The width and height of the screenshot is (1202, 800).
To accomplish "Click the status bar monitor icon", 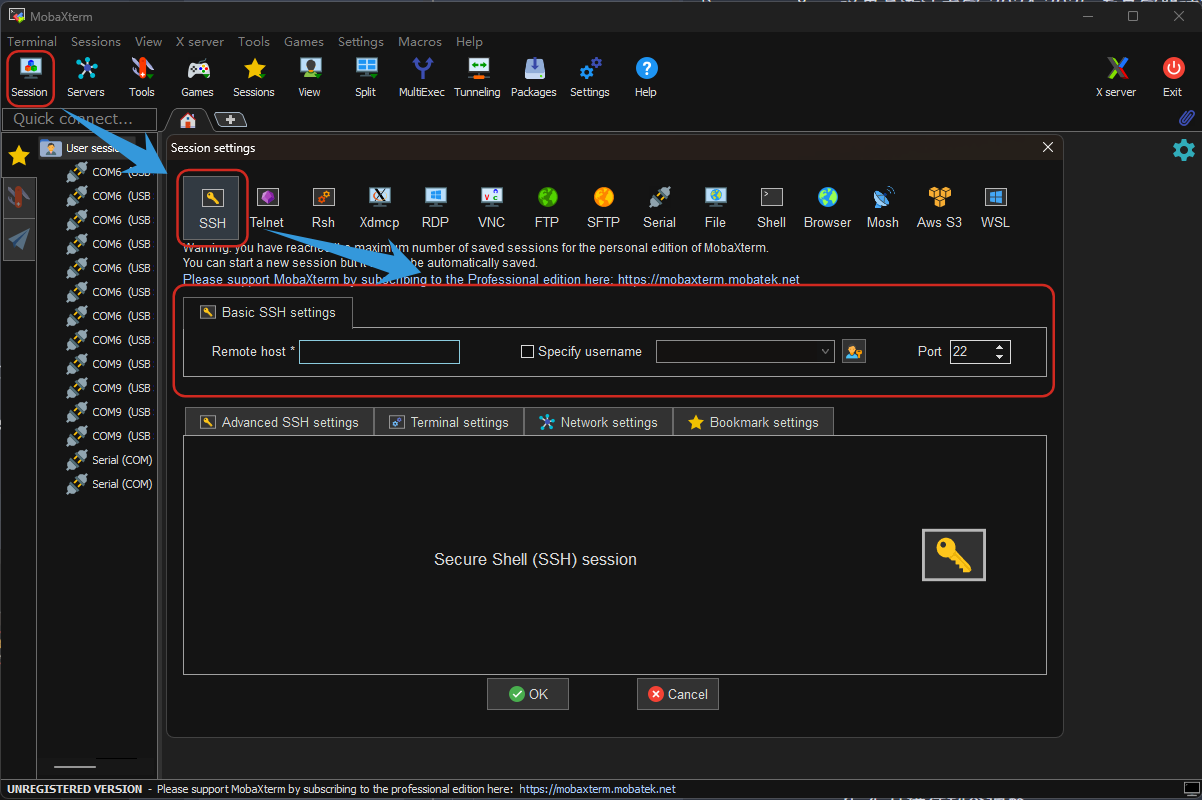I will coord(1191,789).
